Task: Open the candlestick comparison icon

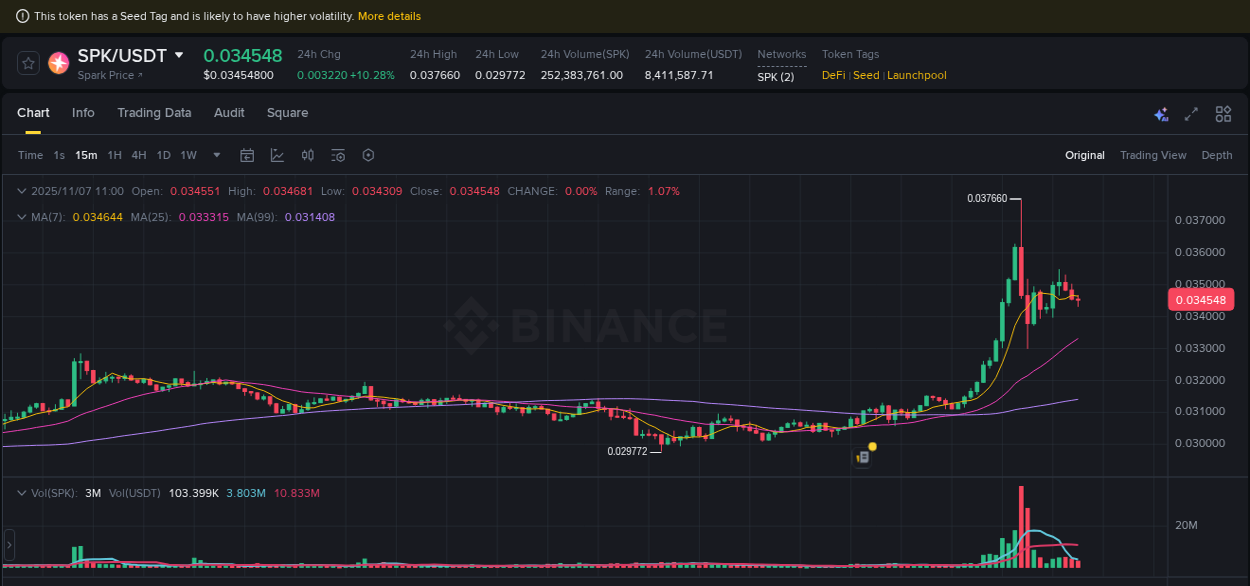Action: point(307,155)
